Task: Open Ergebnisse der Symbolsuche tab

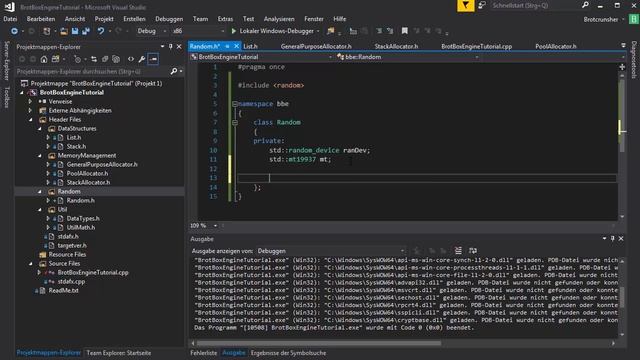Action: coord(288,353)
